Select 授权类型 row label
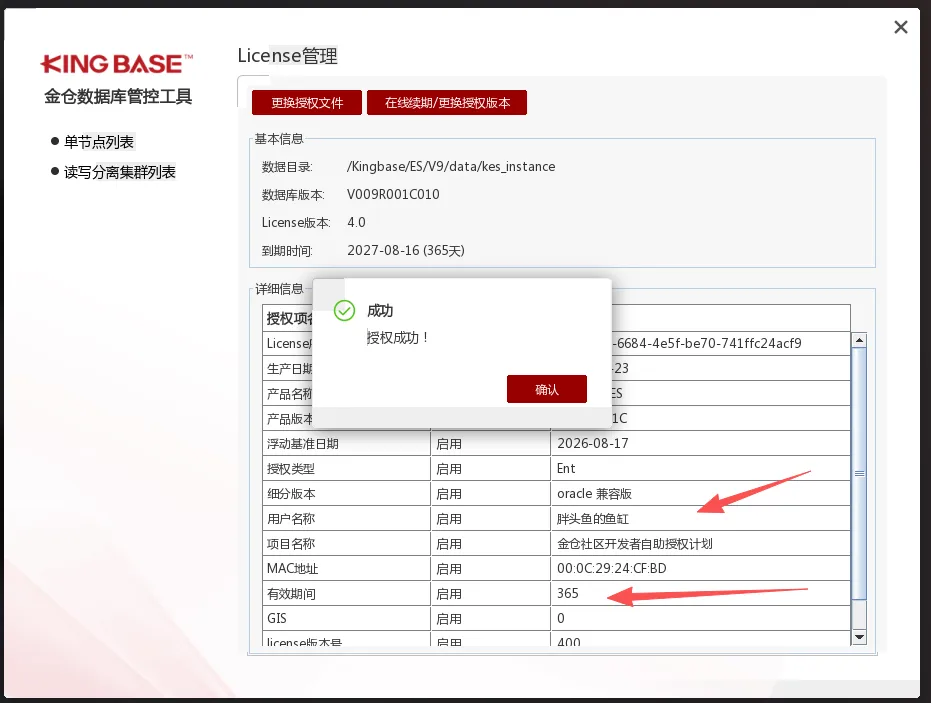This screenshot has height=703, width=931. tap(290, 468)
